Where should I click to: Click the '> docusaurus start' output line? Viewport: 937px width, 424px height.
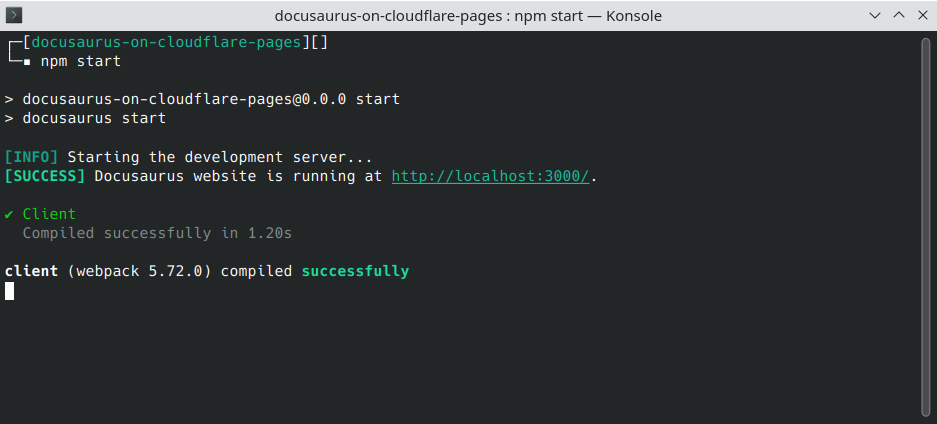(85, 119)
